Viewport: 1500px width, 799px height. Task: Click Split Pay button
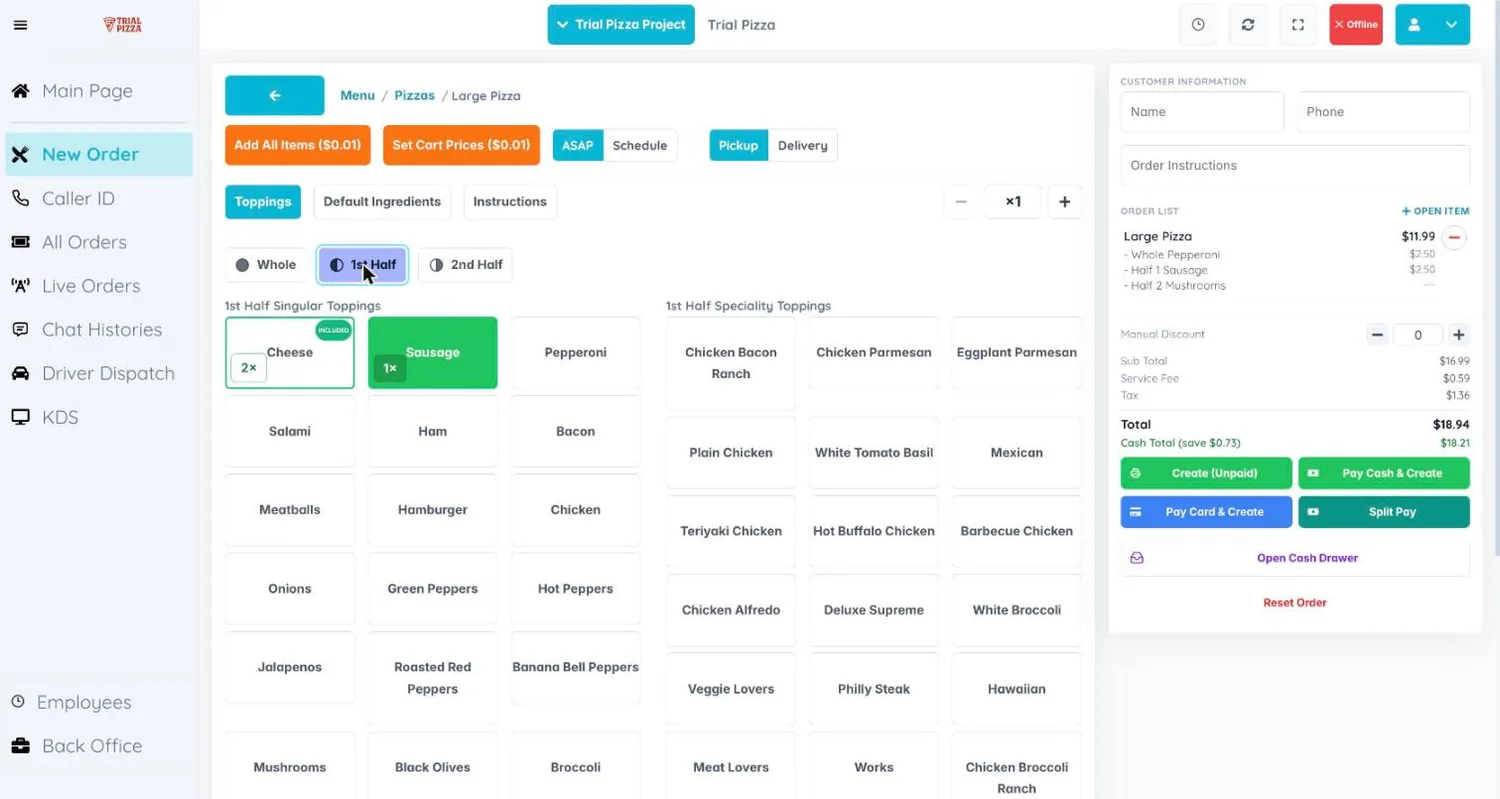click(x=1384, y=512)
